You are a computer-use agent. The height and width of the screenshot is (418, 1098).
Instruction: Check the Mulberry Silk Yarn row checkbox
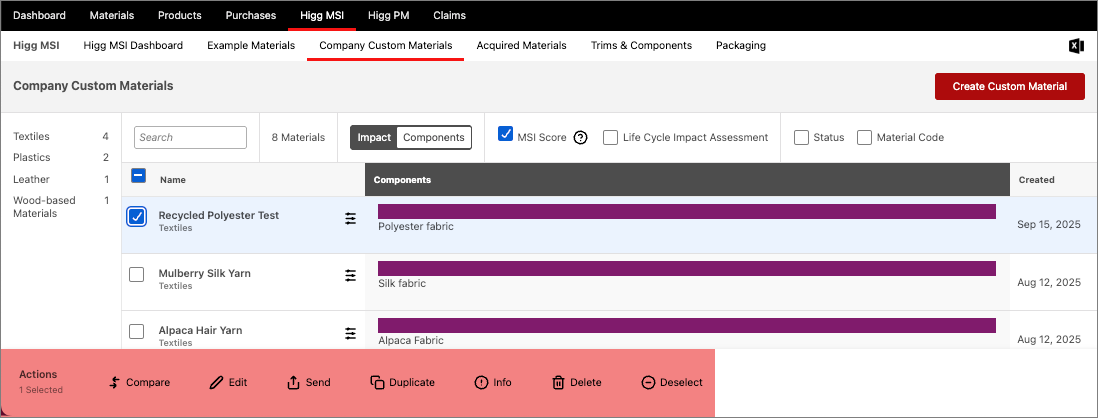tap(137, 274)
